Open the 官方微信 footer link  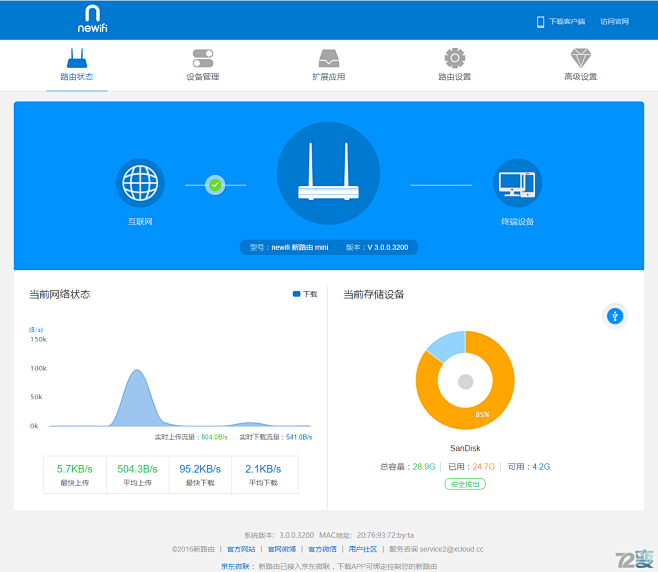(322, 549)
